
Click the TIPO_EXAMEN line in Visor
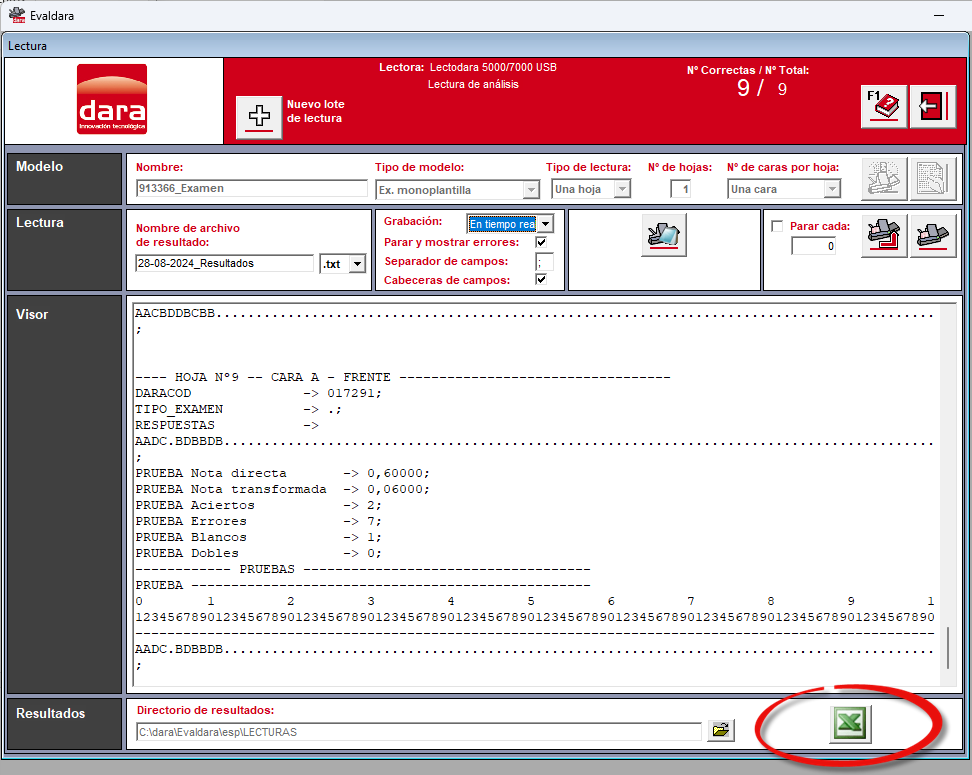pyautogui.click(x=238, y=409)
